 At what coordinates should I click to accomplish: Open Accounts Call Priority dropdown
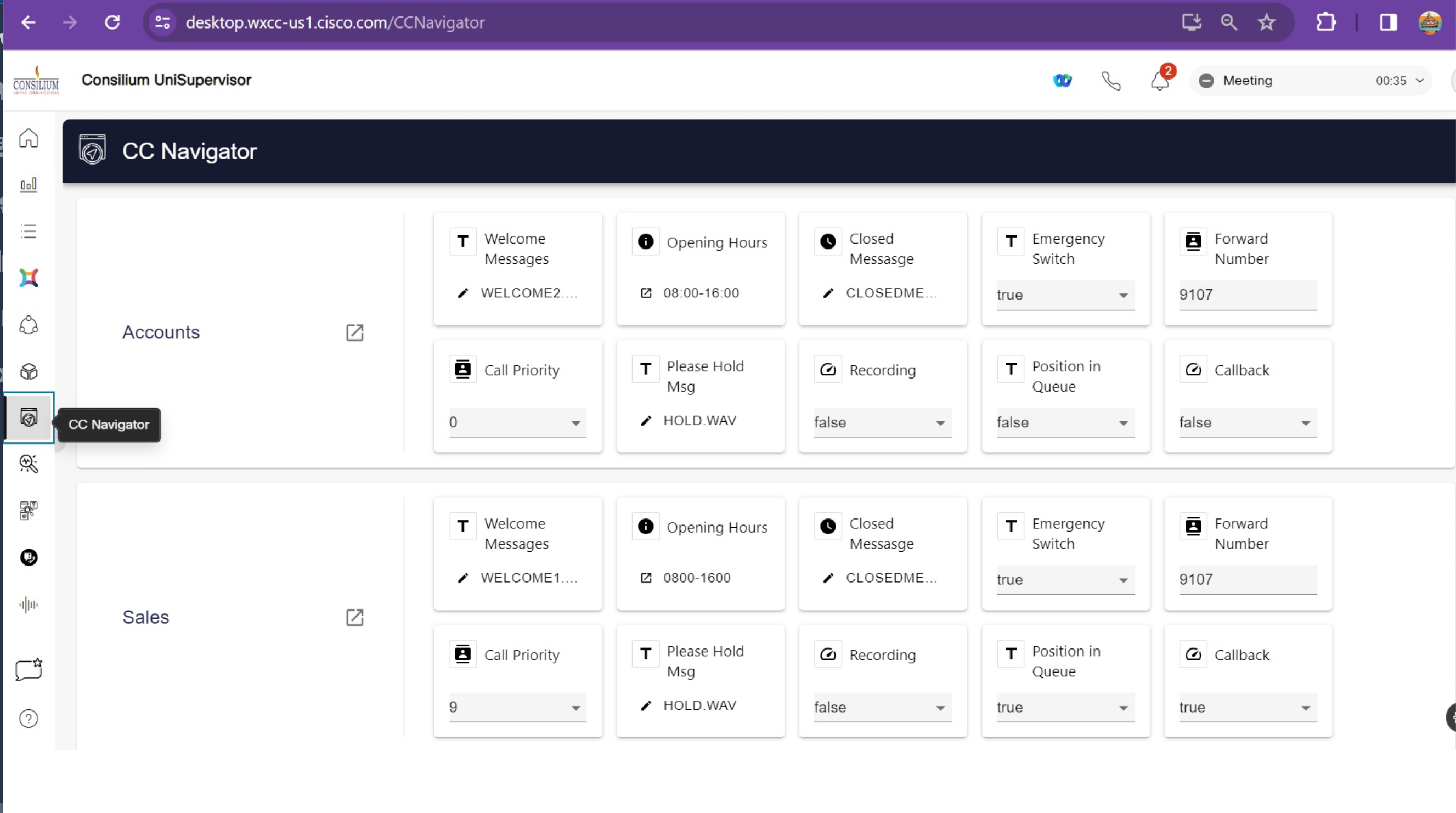click(518, 422)
